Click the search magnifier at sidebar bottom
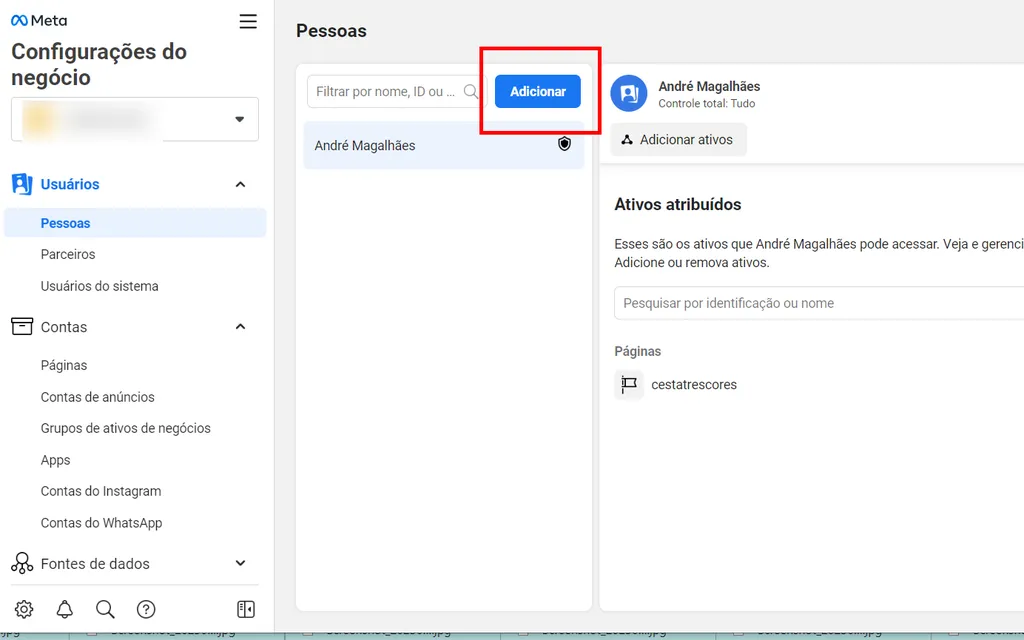The image size is (1024, 640). tap(105, 609)
